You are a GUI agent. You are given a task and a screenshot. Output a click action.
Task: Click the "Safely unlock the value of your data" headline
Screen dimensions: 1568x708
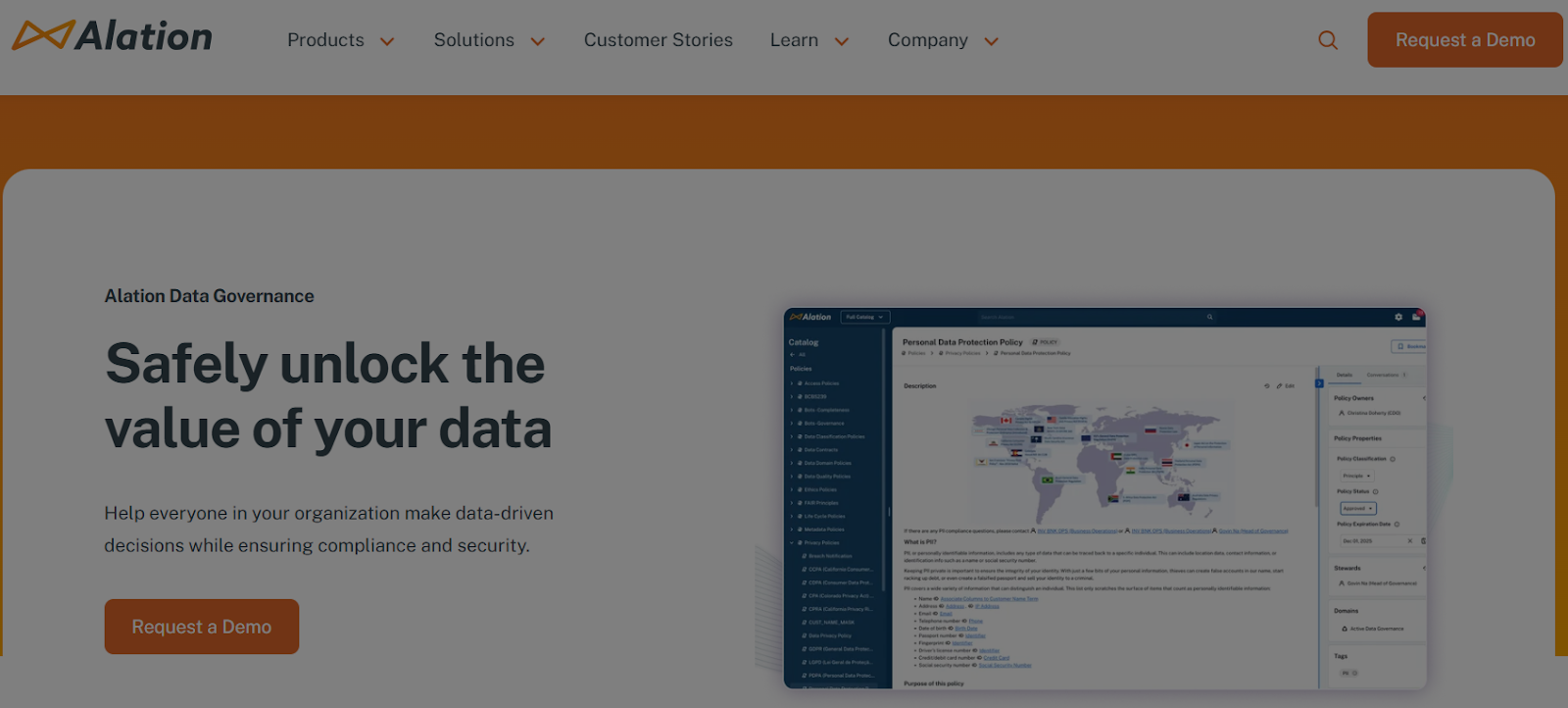point(328,396)
